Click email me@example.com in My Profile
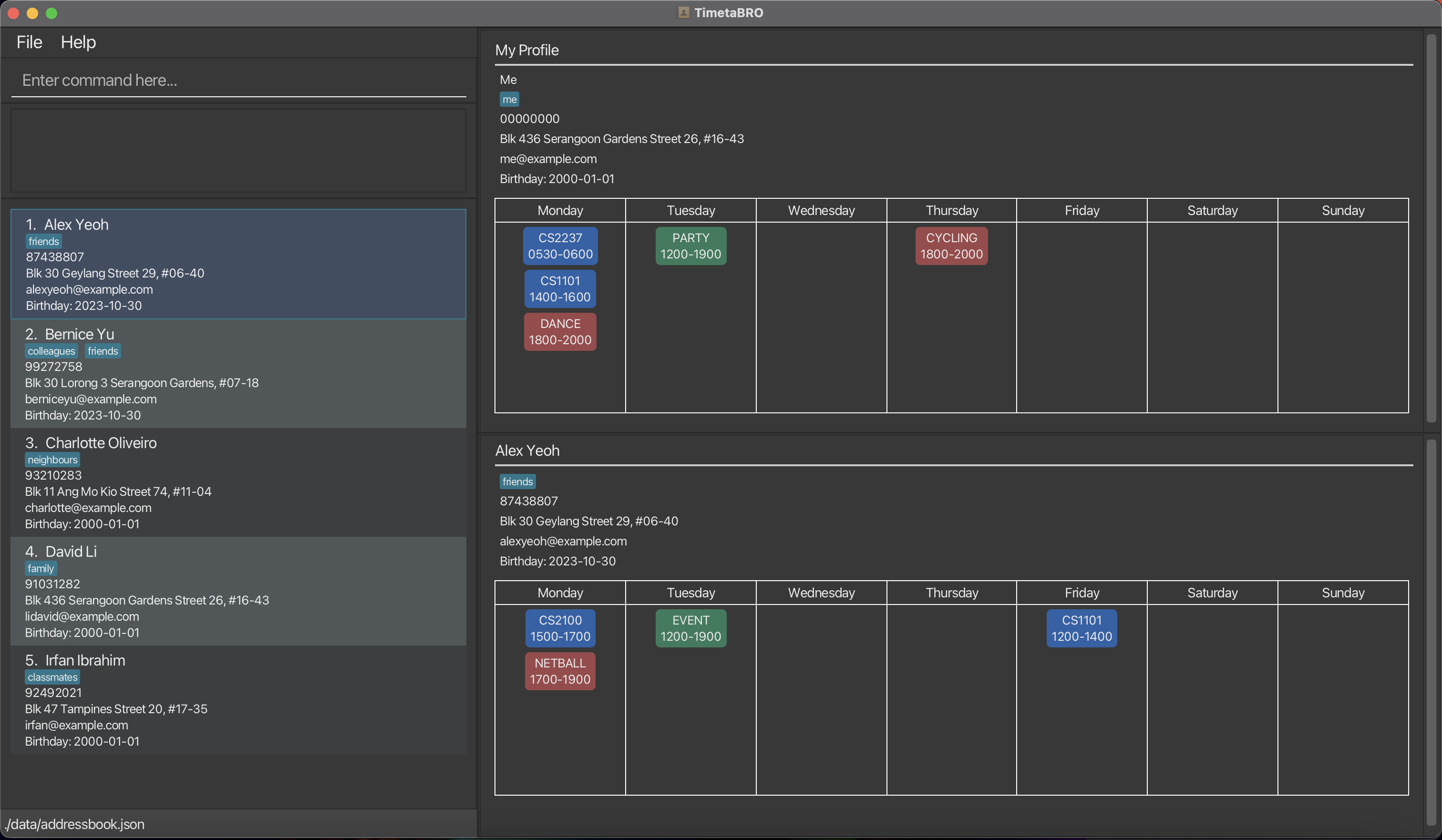1442x840 pixels. click(x=548, y=159)
